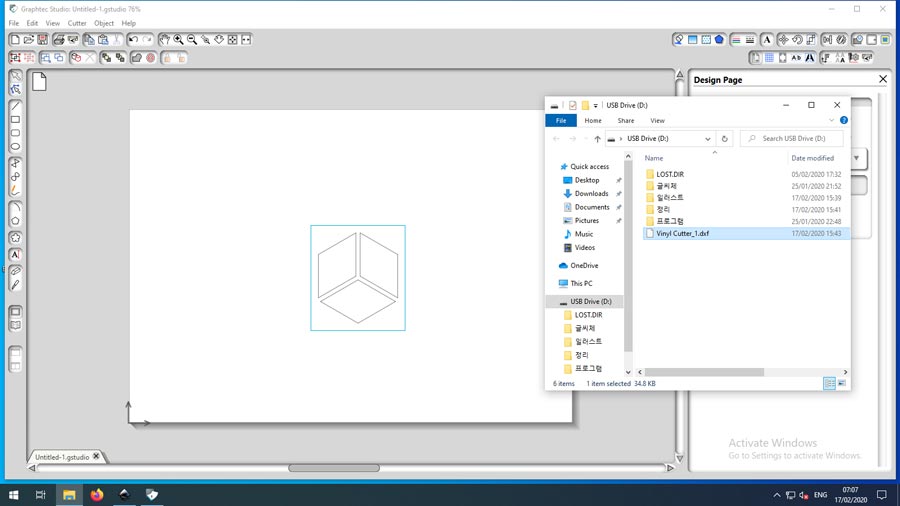This screenshot has height=506, width=900.
Task: Select the Line drawing tool
Action: pos(15,106)
